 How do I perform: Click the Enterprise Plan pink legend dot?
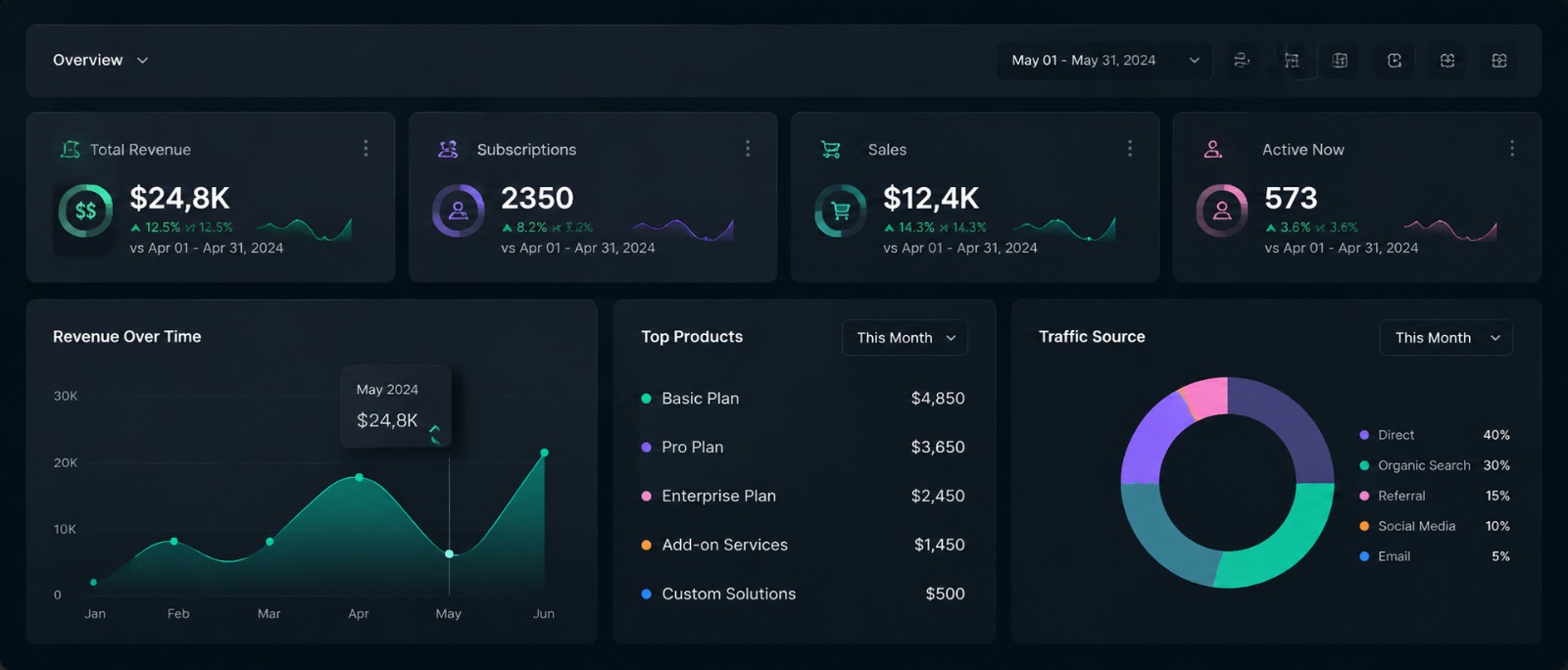(x=646, y=497)
